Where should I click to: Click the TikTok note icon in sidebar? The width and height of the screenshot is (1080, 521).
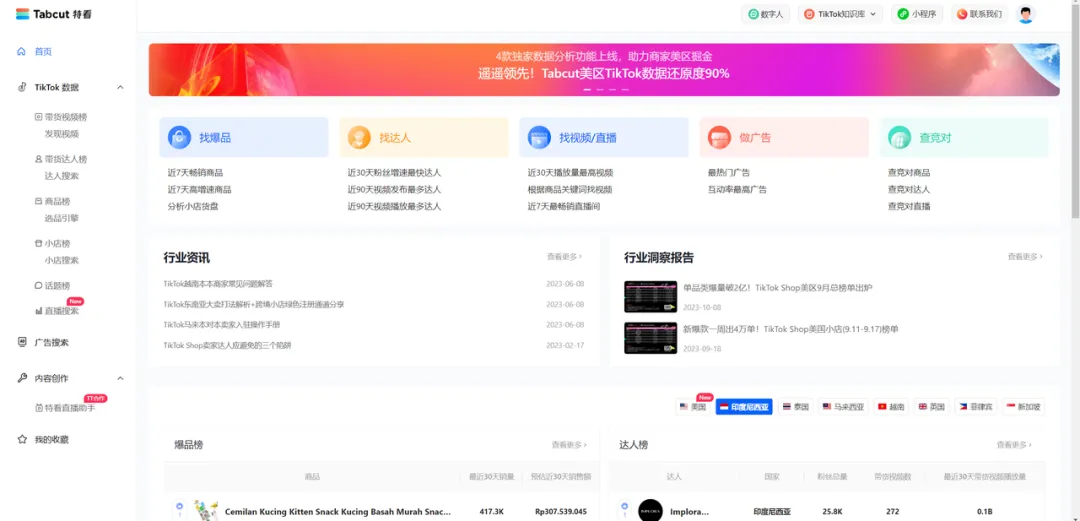point(22,88)
